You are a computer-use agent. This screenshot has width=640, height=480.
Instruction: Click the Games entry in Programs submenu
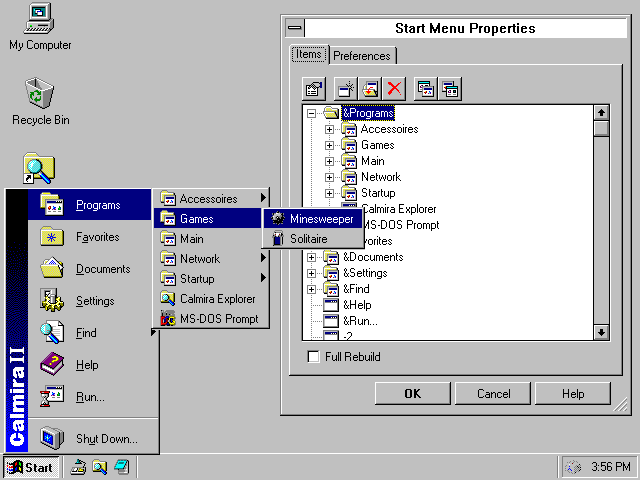click(x=208, y=219)
